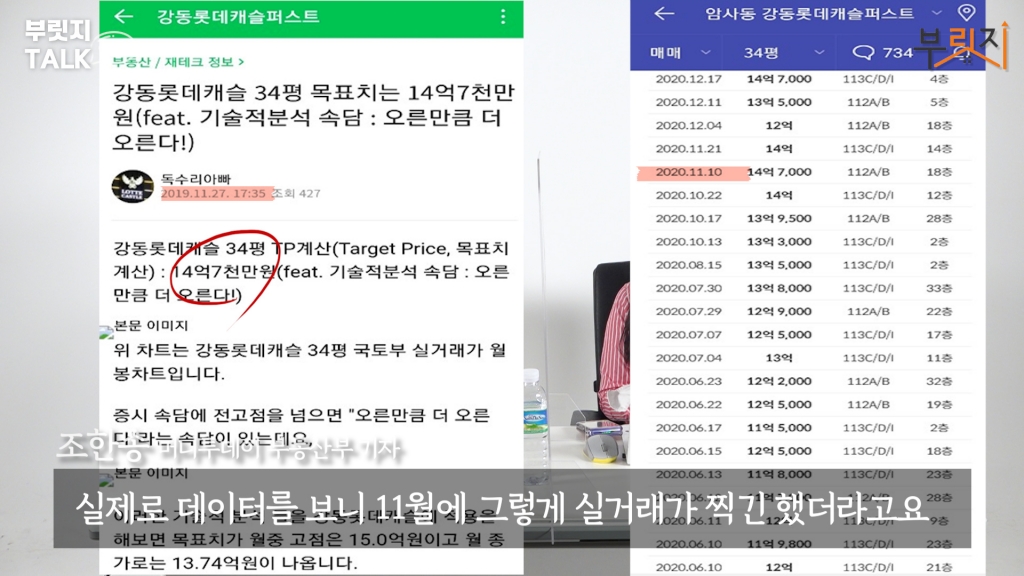Click the post date 2019.11.27. 17:35
Image resolution: width=1024 pixels, height=576 pixels.
[x=213, y=193]
